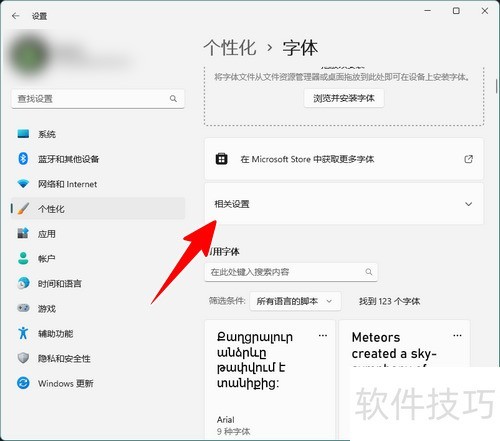Click the 浏览并安装字体 button
Viewport: 500px width, 441px height.
pyautogui.click(x=344, y=98)
